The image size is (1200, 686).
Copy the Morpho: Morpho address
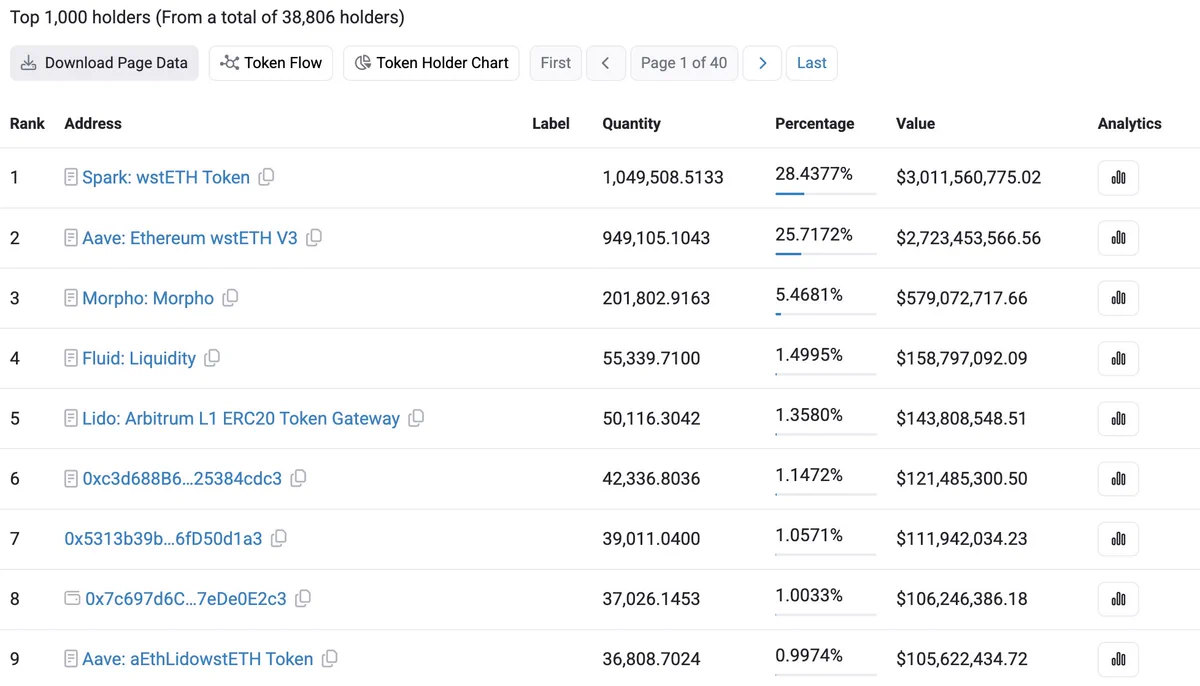tap(230, 298)
